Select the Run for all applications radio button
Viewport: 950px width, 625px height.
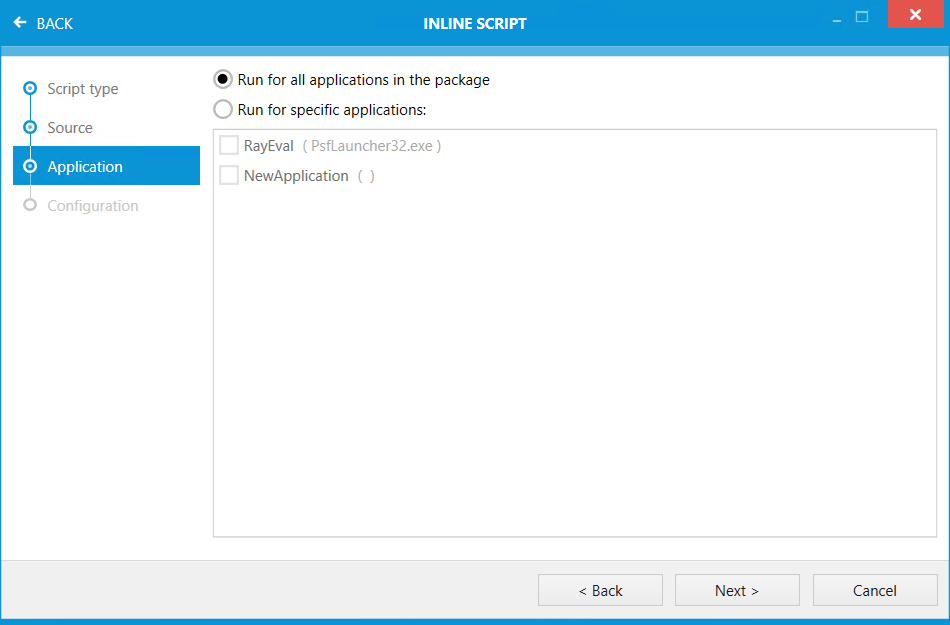coord(222,79)
